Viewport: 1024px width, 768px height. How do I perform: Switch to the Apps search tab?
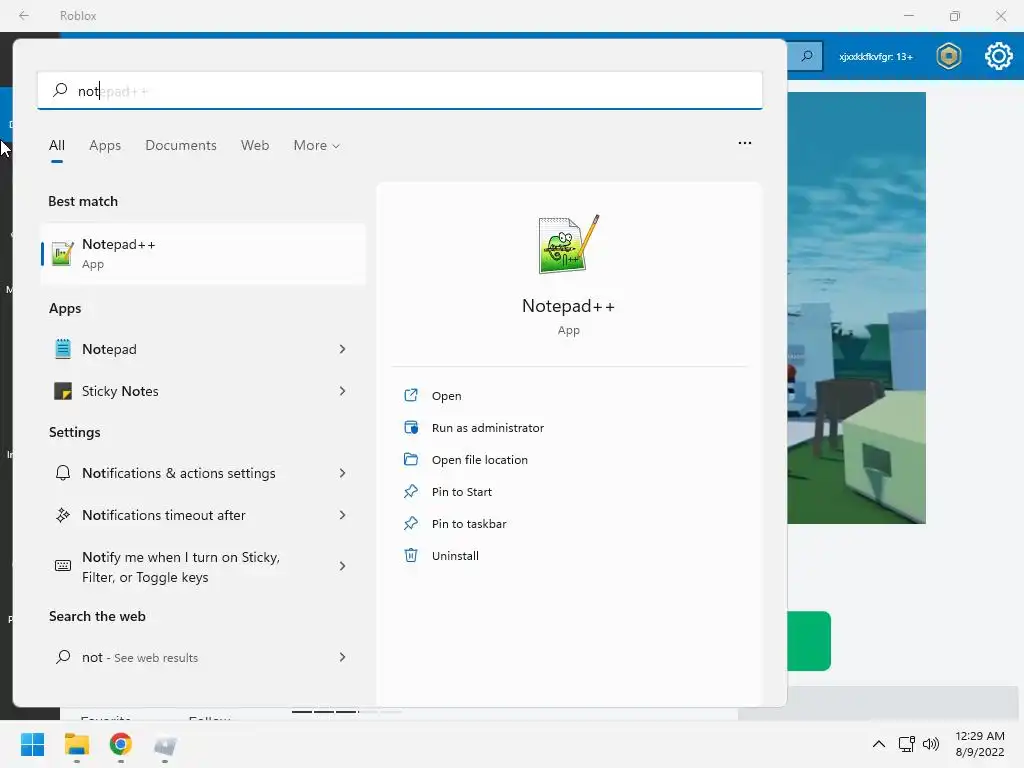pyautogui.click(x=105, y=145)
